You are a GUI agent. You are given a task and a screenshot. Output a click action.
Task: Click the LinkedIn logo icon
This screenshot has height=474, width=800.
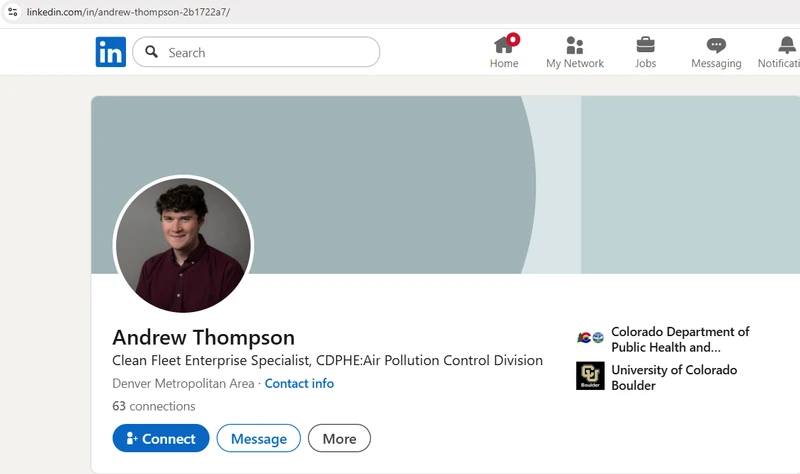point(111,52)
